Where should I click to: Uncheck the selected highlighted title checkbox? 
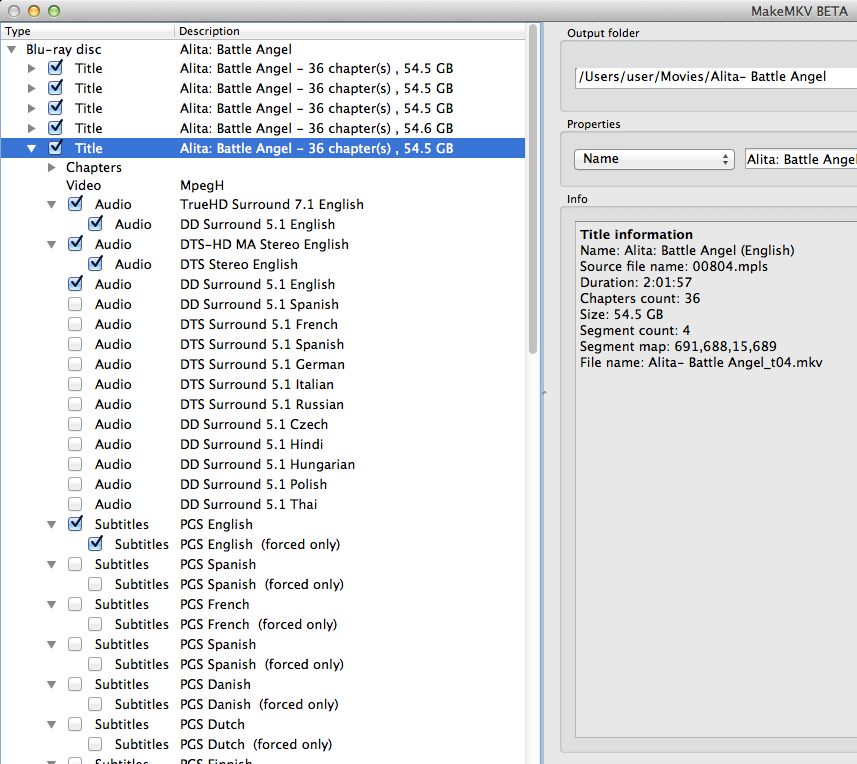point(55,148)
